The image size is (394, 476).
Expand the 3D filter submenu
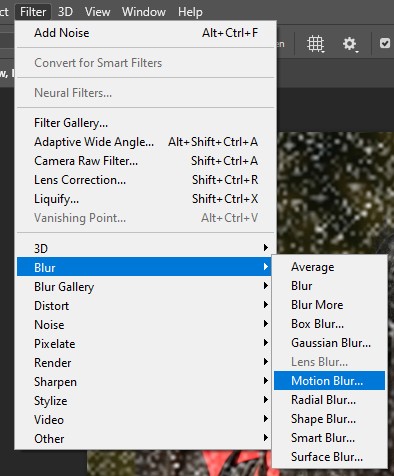146,248
